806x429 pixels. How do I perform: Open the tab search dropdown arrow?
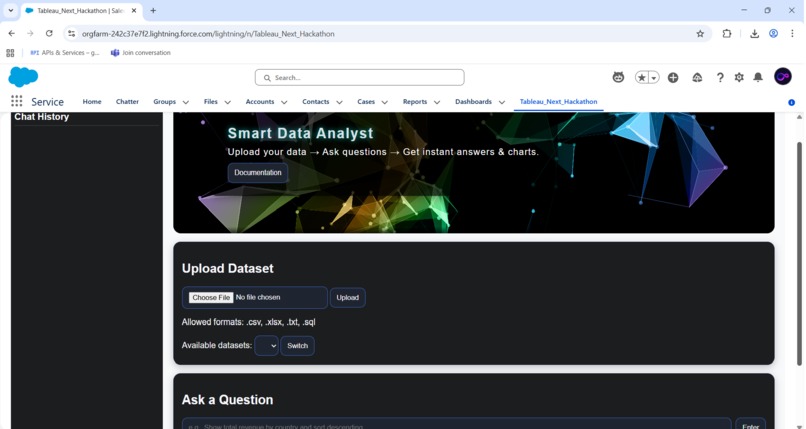(10, 10)
